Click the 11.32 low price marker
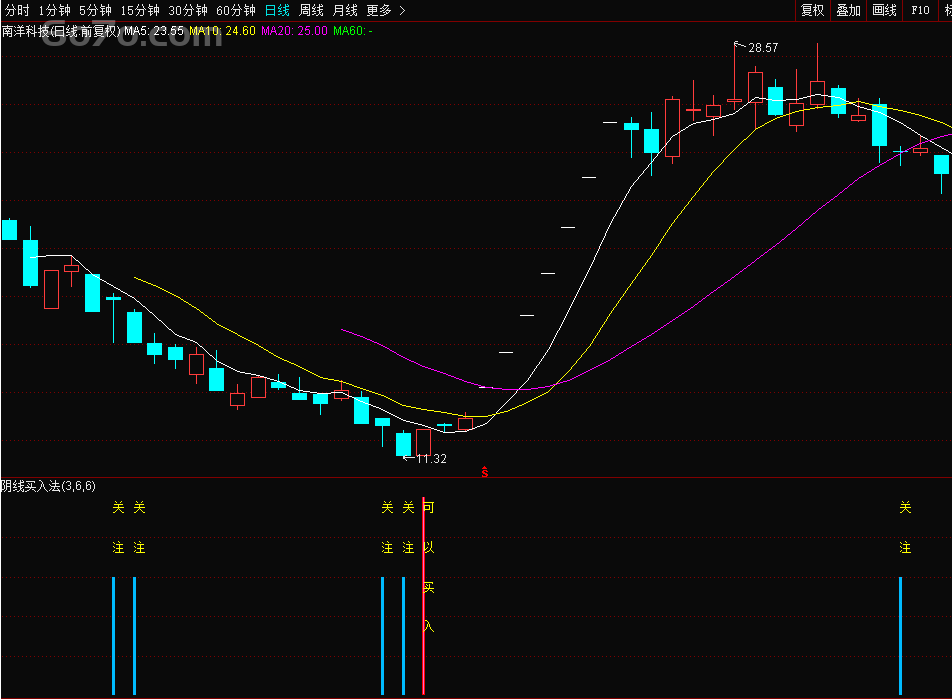The image size is (952, 699). tap(431, 459)
